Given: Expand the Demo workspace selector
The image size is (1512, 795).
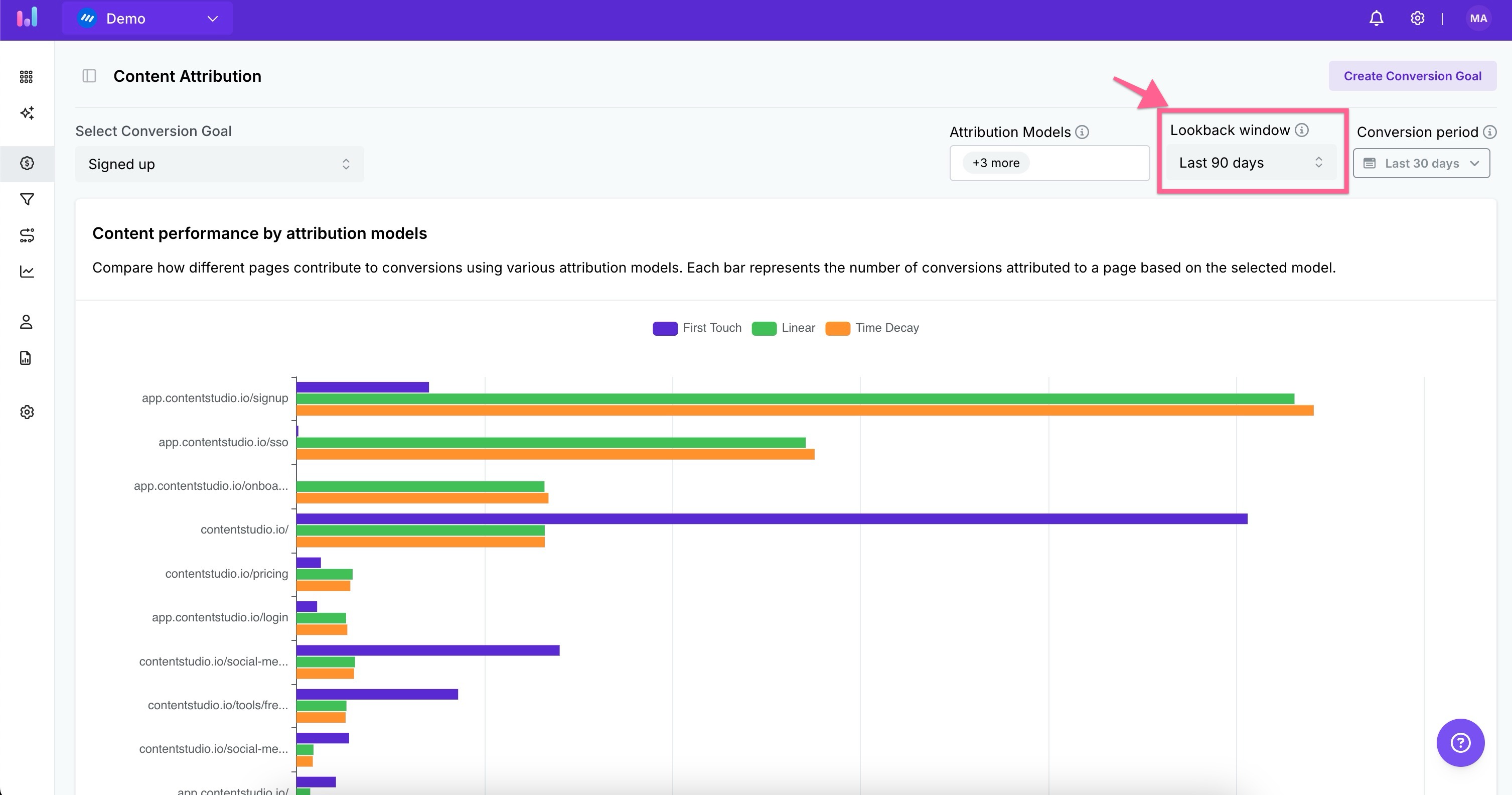Looking at the screenshot, I should coord(147,19).
